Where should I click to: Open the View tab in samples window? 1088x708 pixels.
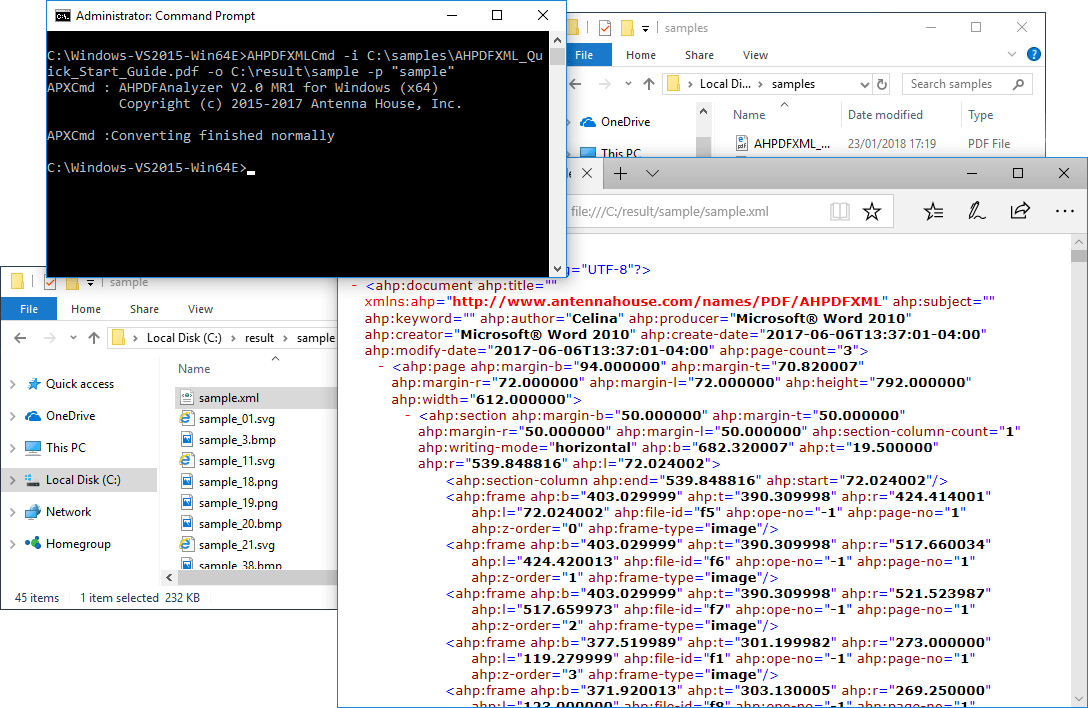click(x=755, y=55)
